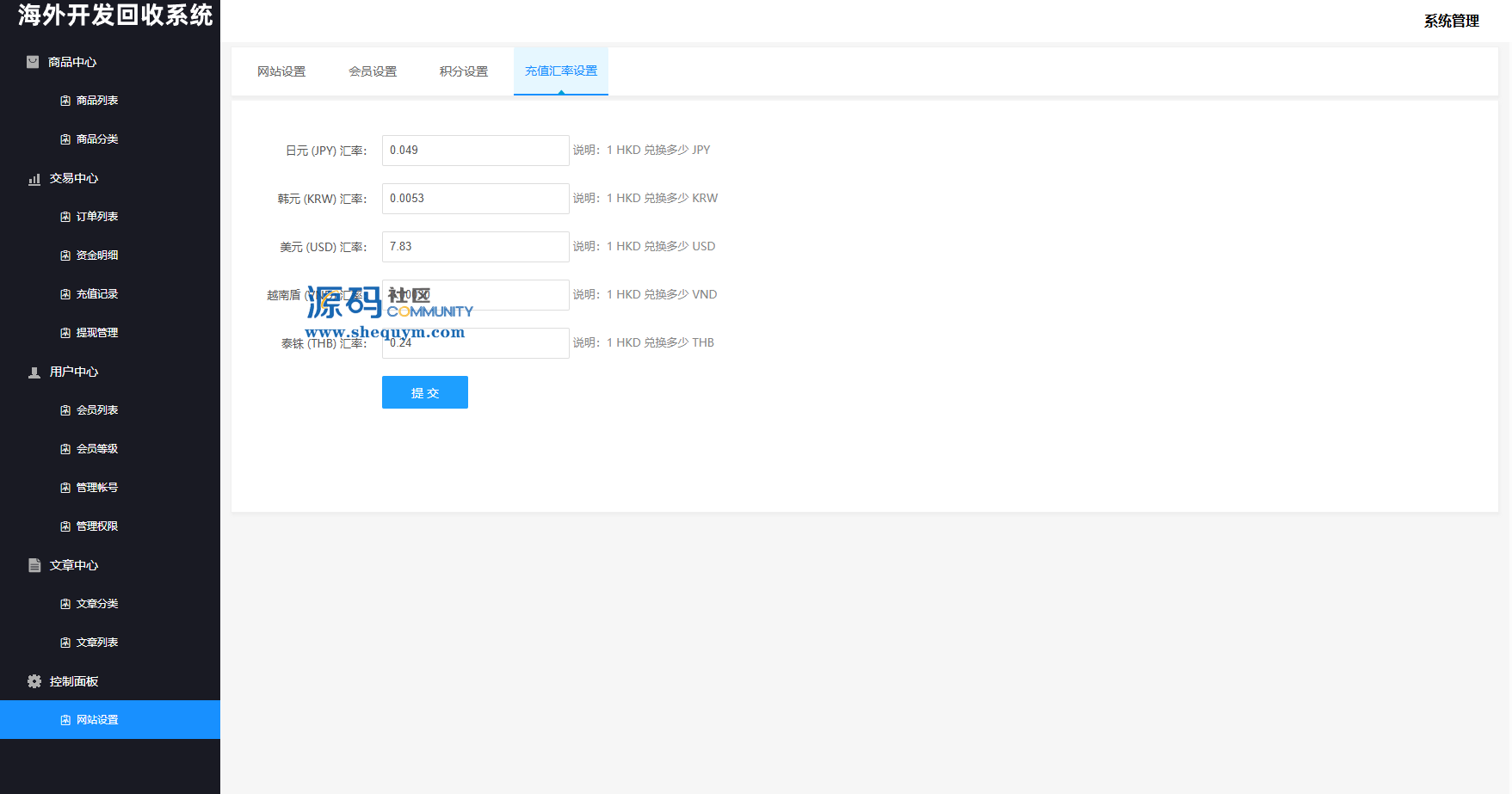
Task: Collapse the 商品中心 menu group
Action: click(72, 62)
